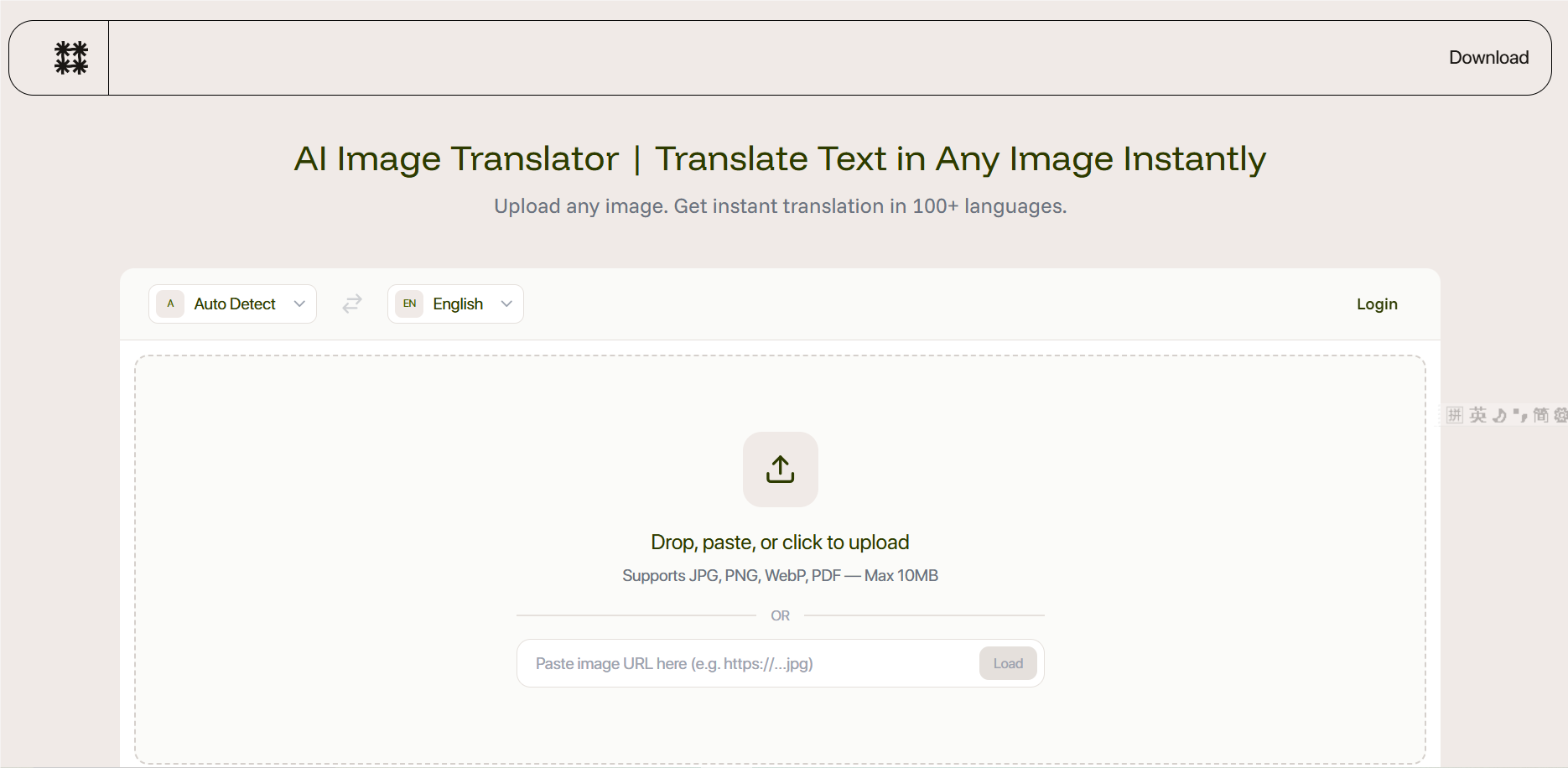Image resolution: width=1568 pixels, height=768 pixels.
Task: Toggle the 英 English input mode
Action: pyautogui.click(x=1477, y=415)
